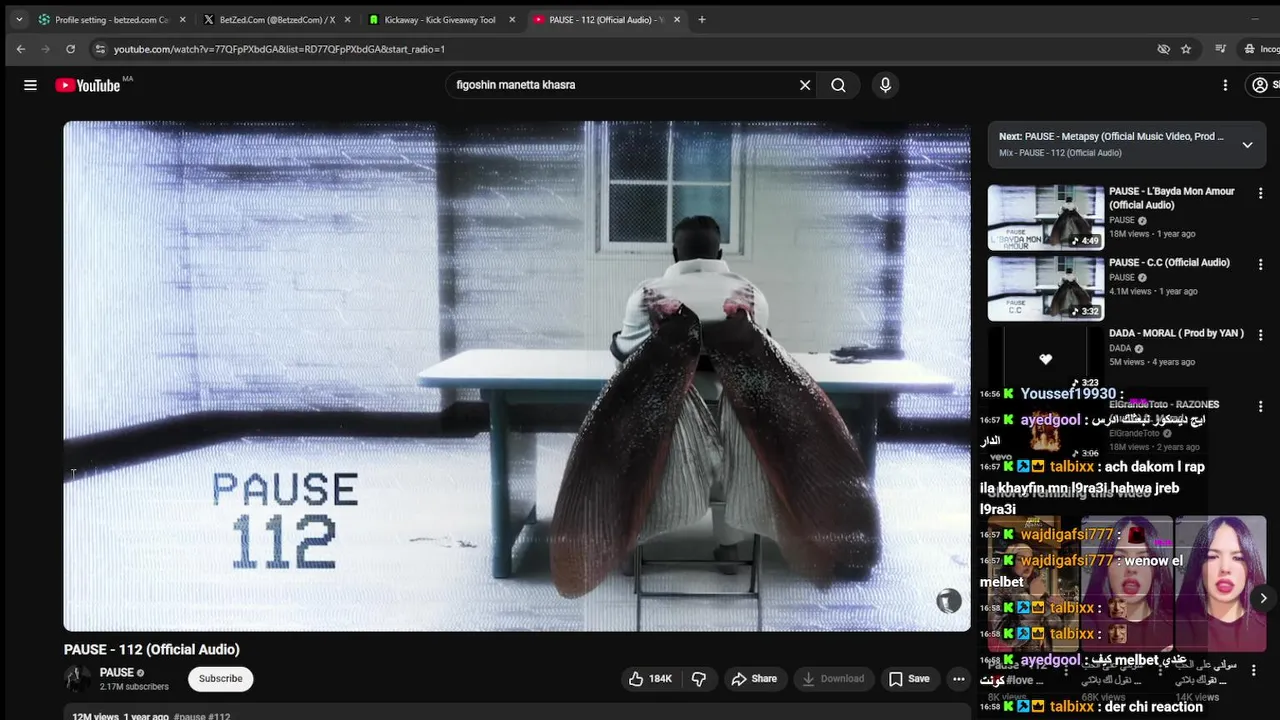Open the YouTube guide hamburger menu
The height and width of the screenshot is (720, 1280).
click(30, 85)
